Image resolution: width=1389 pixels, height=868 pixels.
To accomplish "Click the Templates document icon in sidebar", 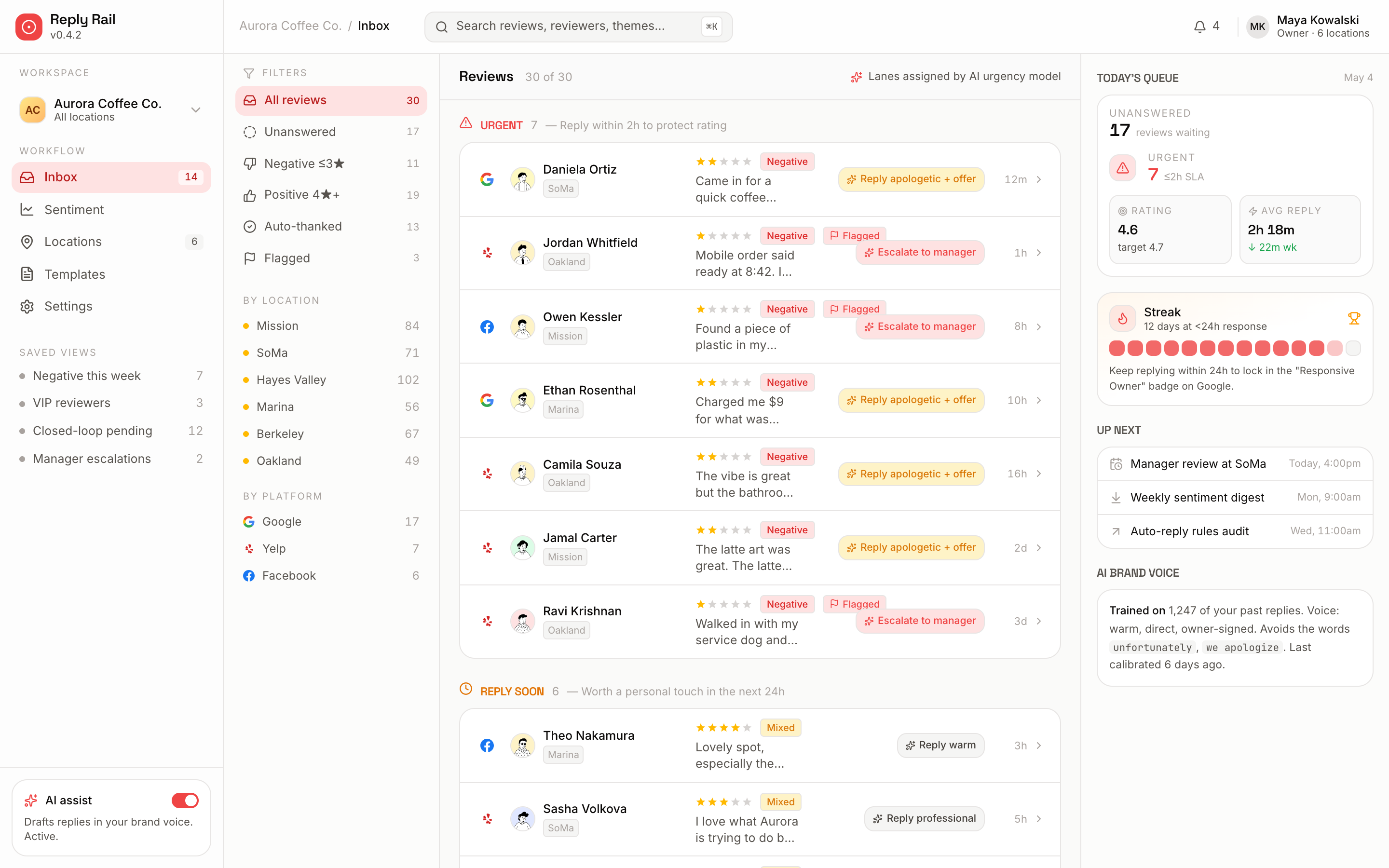I will point(27,274).
